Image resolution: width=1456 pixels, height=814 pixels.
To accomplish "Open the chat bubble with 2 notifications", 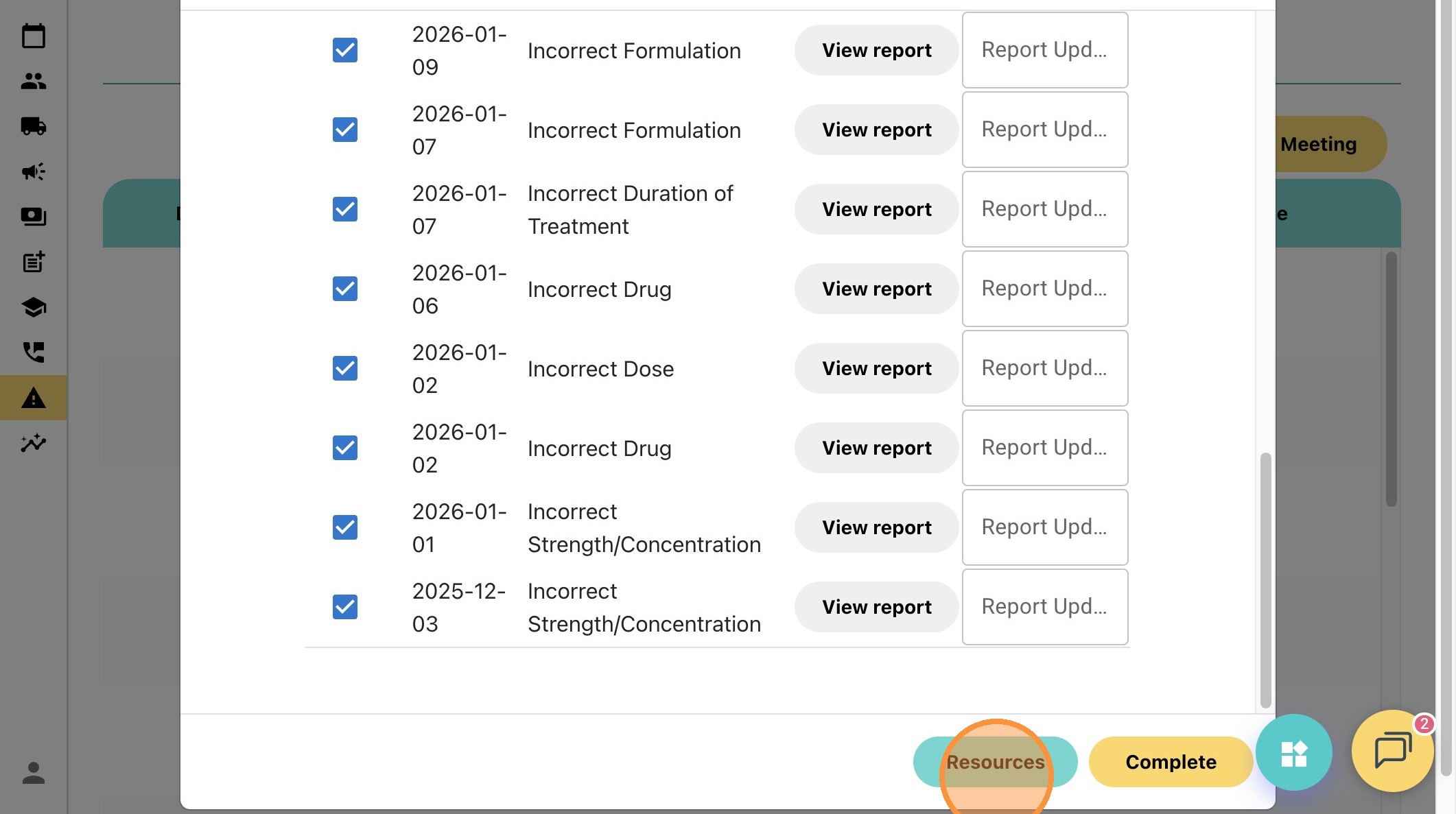I will pyautogui.click(x=1392, y=751).
